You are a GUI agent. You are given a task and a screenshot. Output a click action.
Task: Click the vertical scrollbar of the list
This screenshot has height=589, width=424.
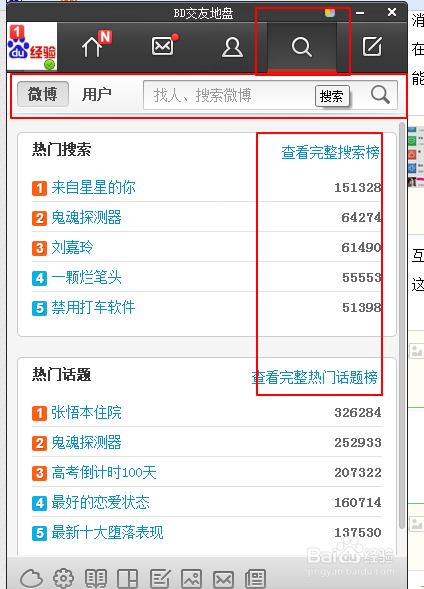401,325
